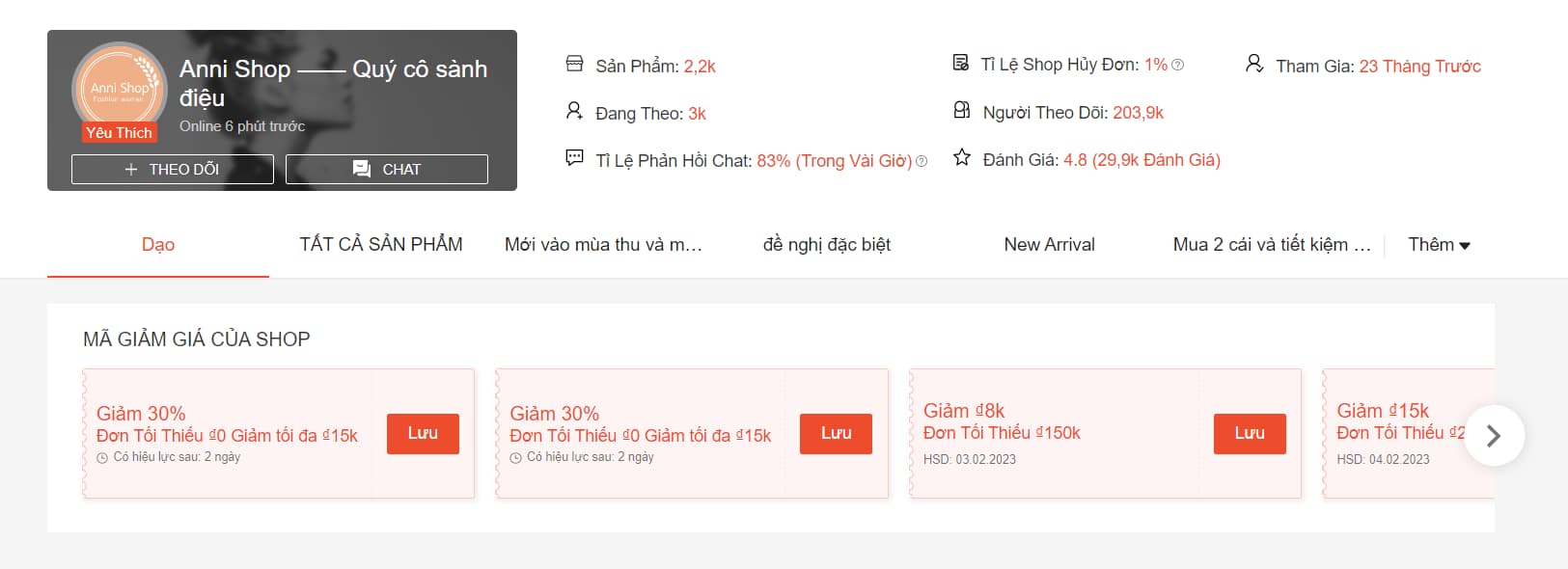Save the Giảm ₫8k voucher
The width and height of the screenshot is (1568, 569).
click(1250, 433)
